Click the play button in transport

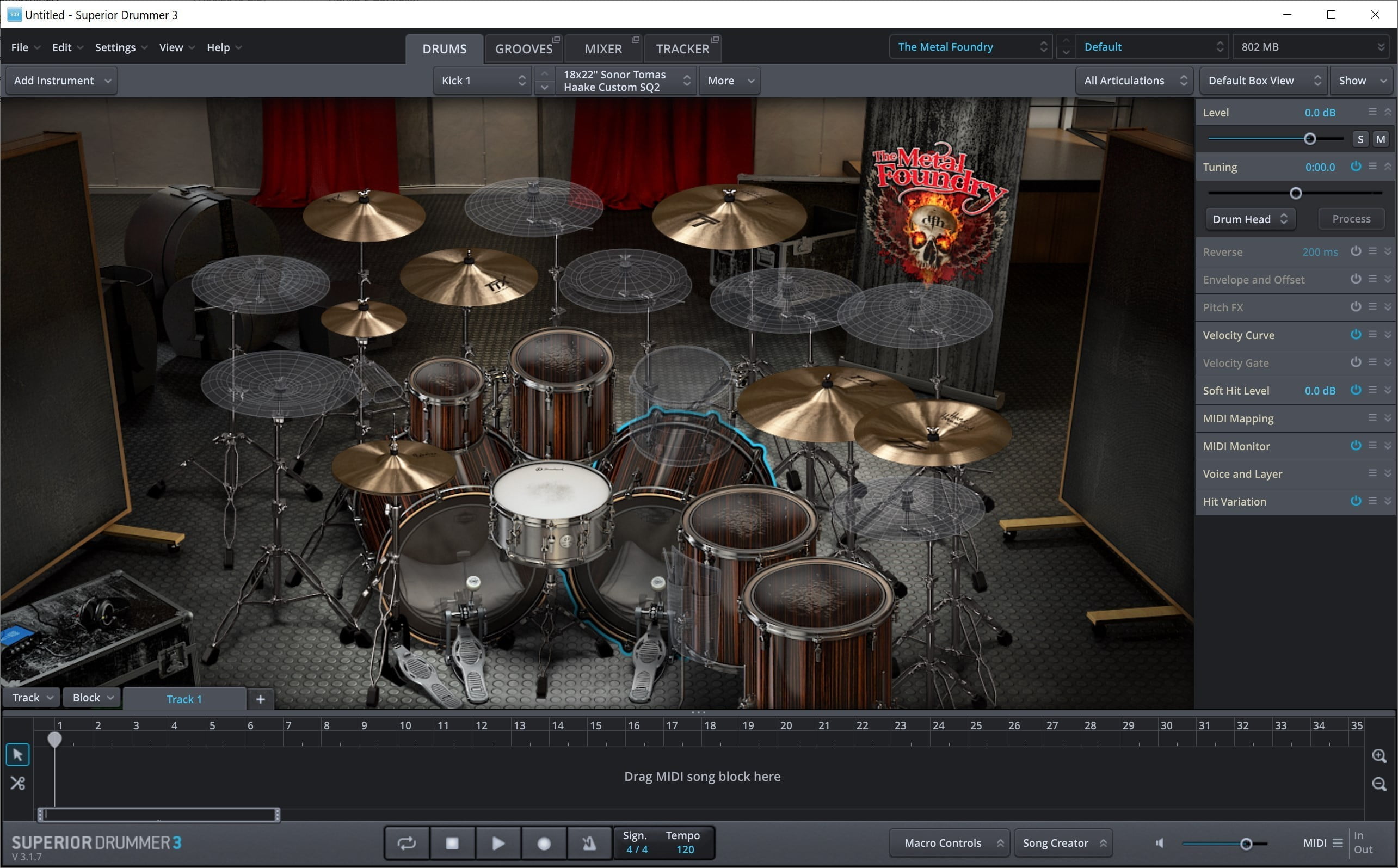497,841
